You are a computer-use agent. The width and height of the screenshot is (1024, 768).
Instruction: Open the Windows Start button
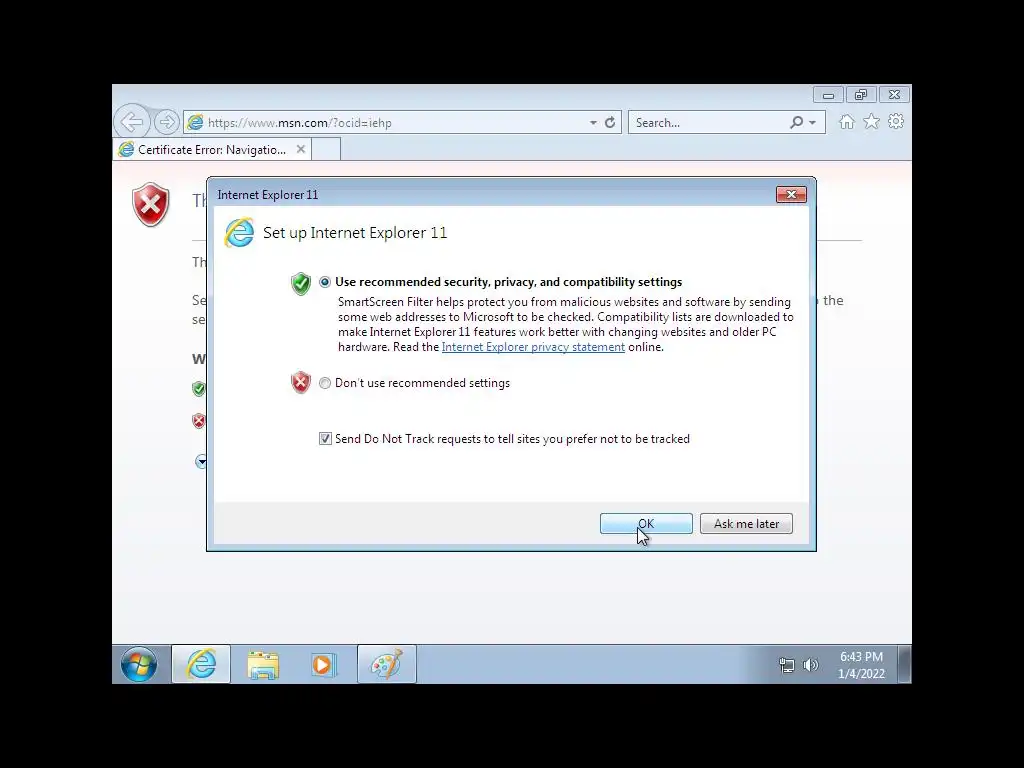pos(138,665)
